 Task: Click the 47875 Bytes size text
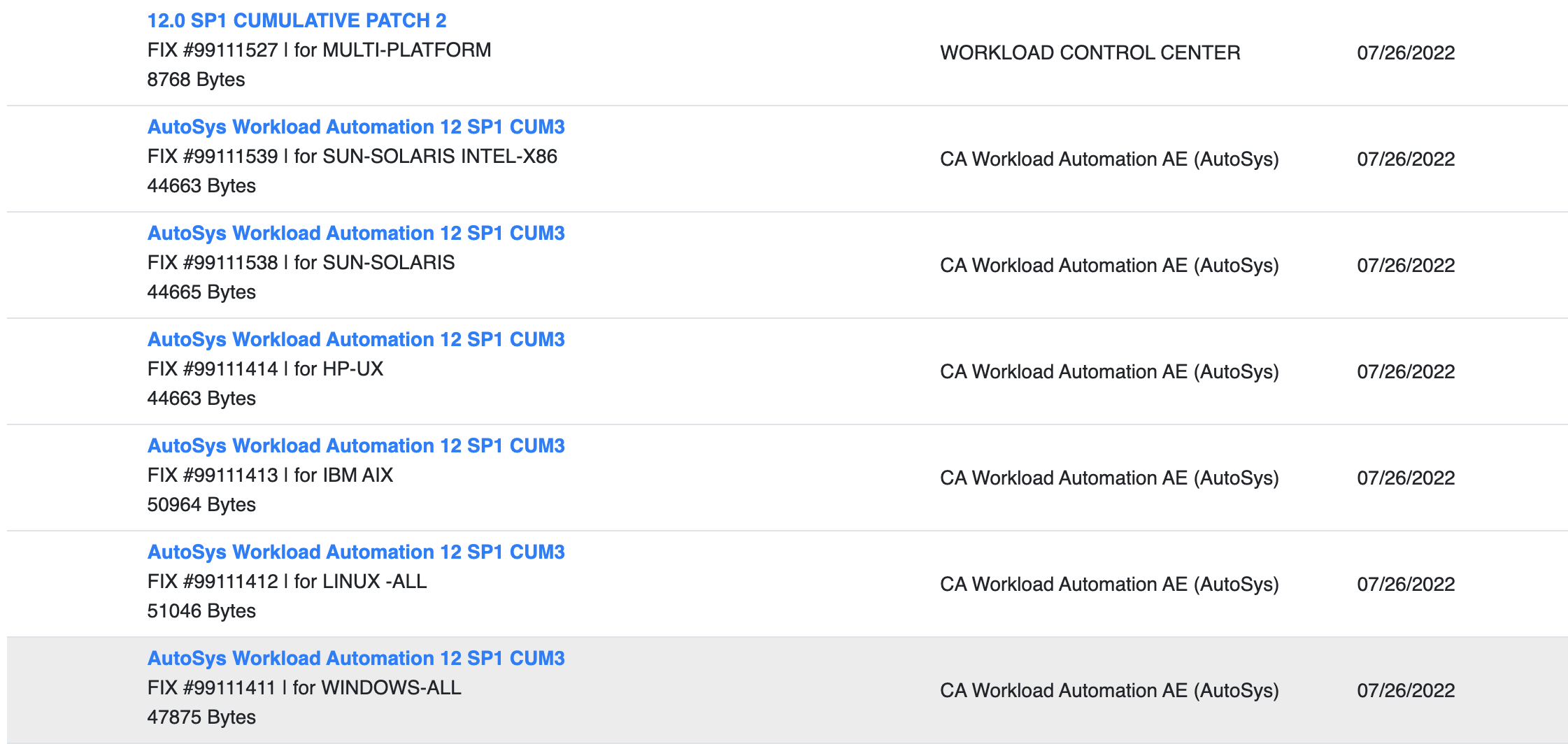pyautogui.click(x=201, y=717)
